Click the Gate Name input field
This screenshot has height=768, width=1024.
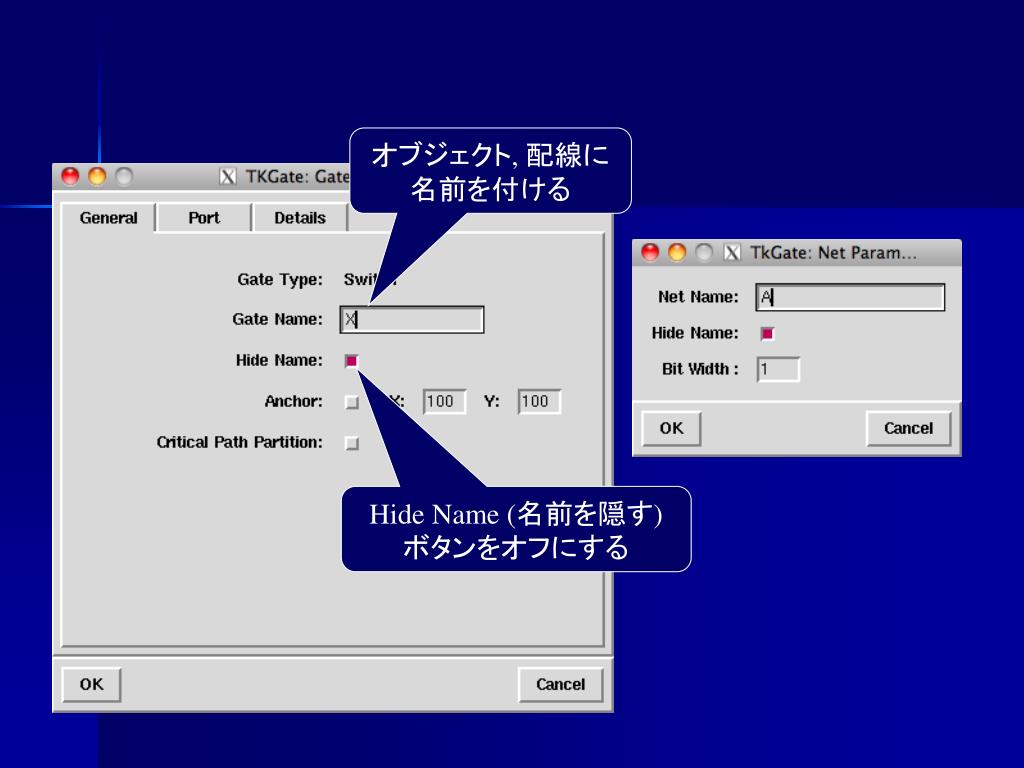[412, 320]
